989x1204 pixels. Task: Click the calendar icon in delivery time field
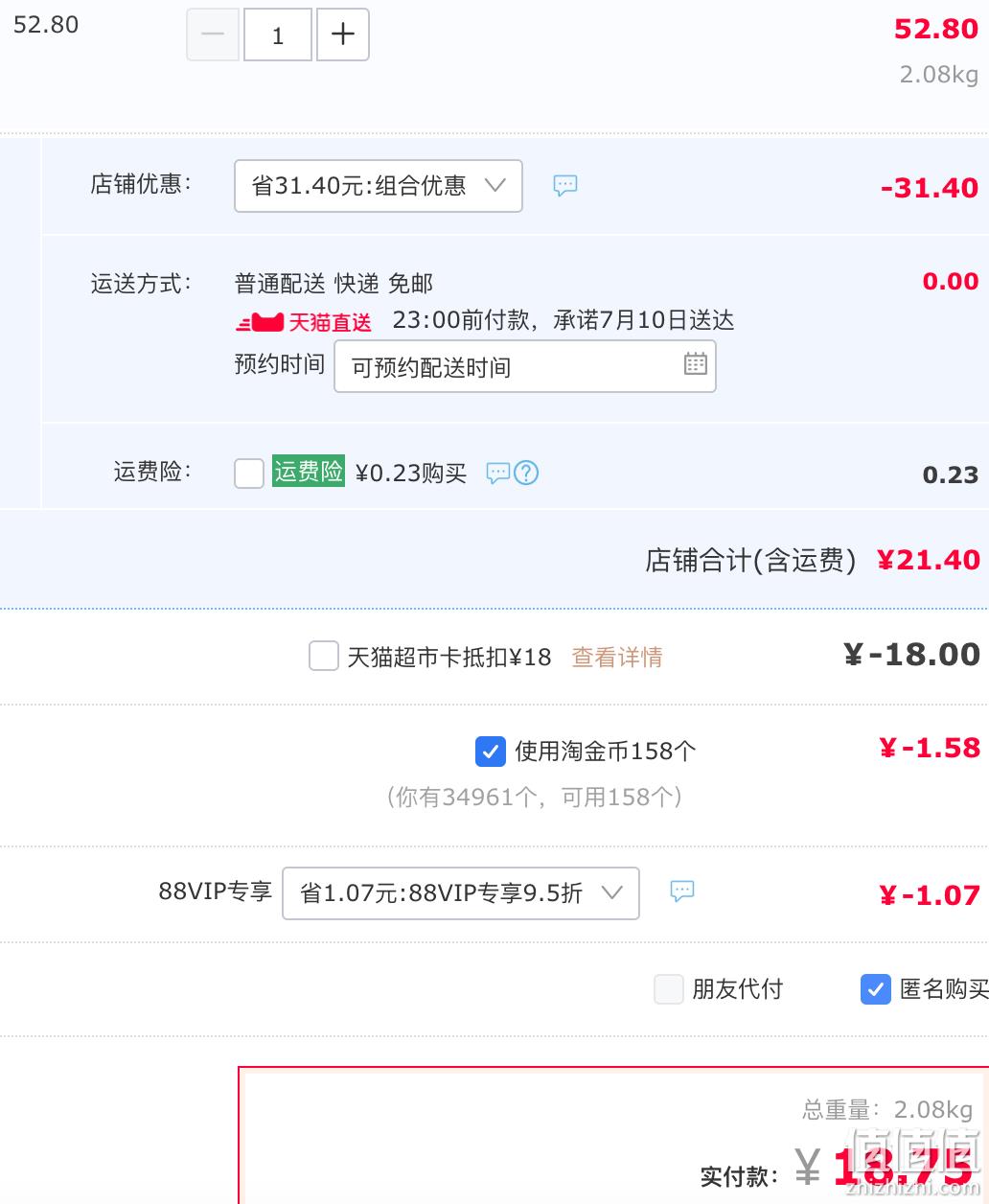click(696, 363)
